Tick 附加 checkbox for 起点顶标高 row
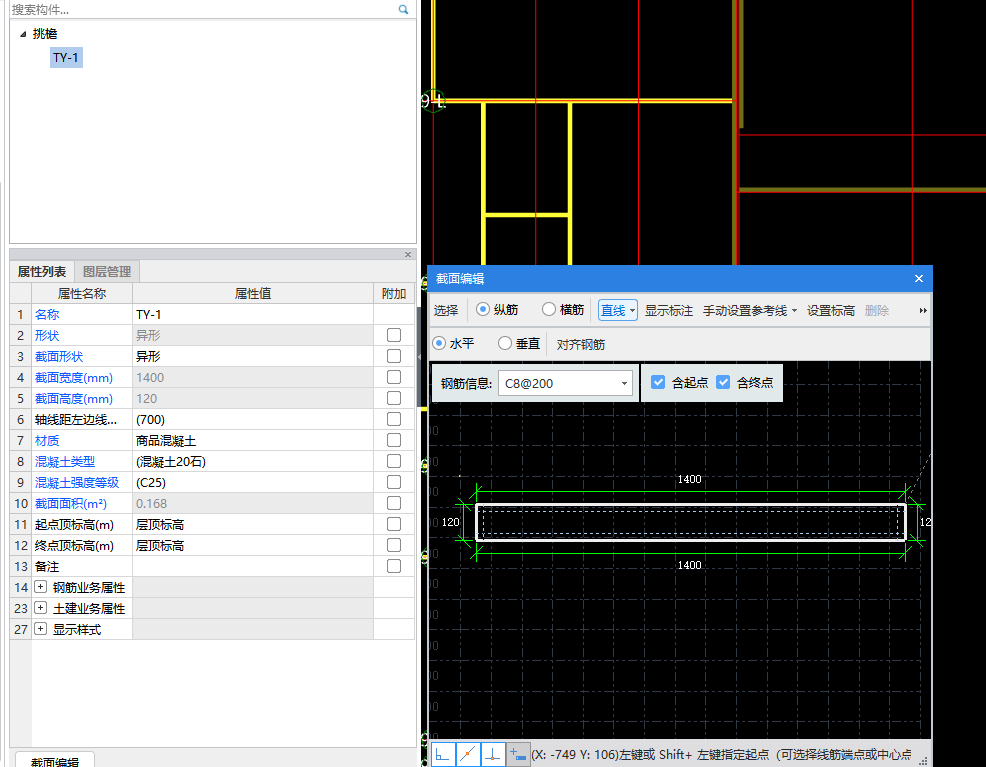This screenshot has height=767, width=986. click(x=394, y=524)
